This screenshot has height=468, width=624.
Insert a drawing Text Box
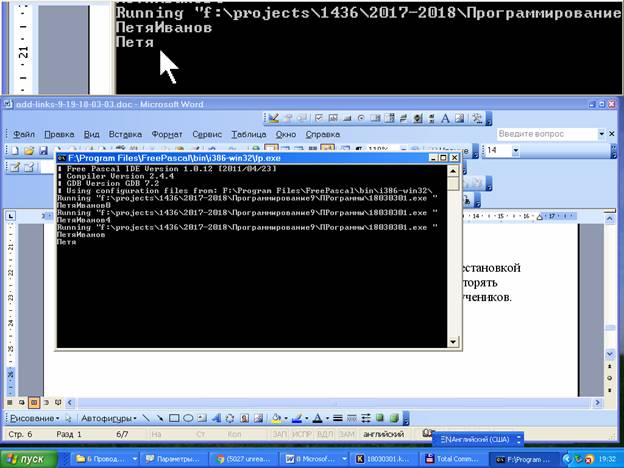202,418
